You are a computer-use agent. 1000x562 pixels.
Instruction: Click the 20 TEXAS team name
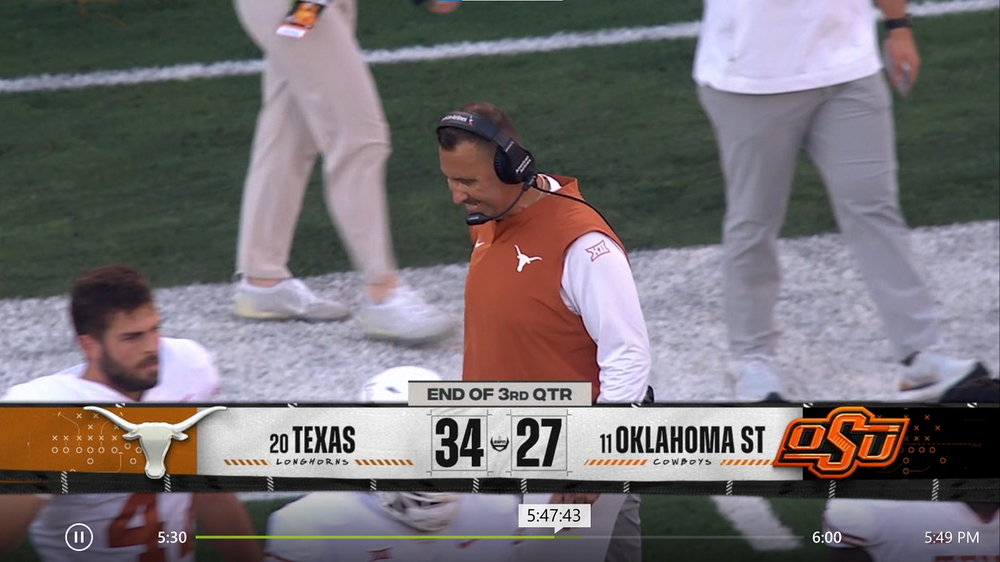[x=312, y=441]
